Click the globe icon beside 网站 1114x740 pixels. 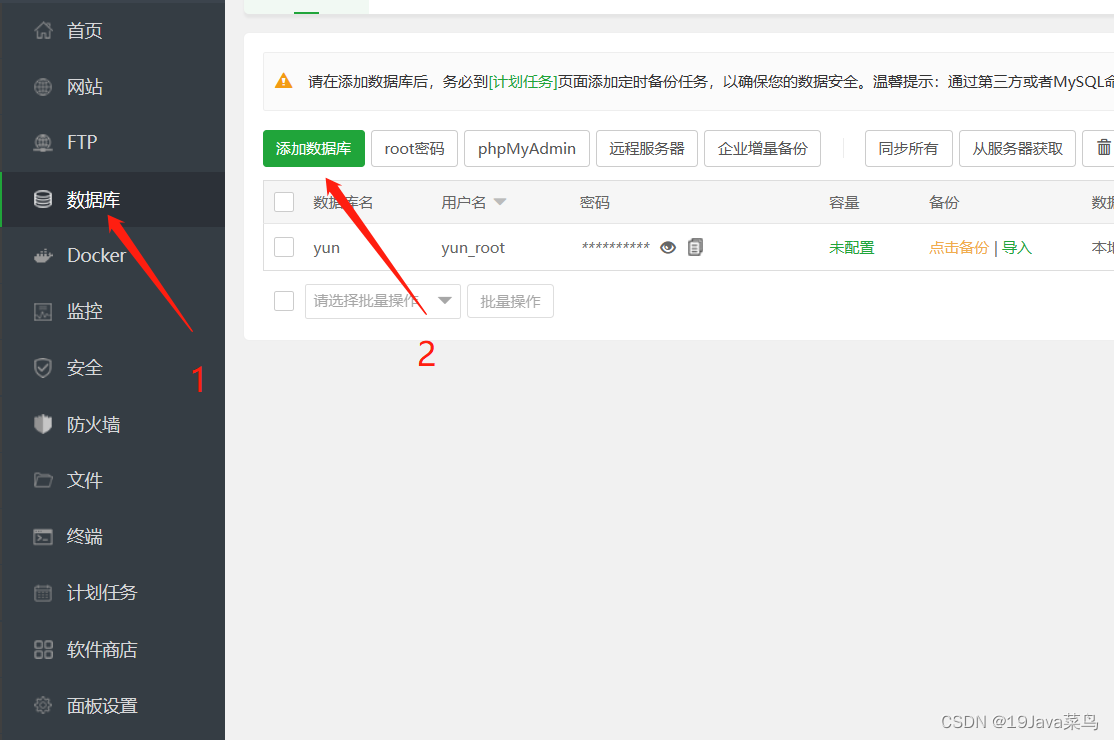click(43, 87)
